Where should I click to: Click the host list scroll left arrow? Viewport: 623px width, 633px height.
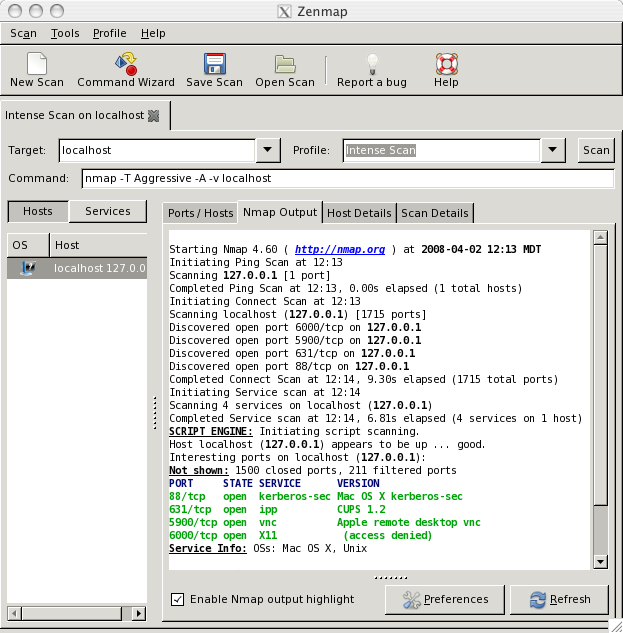click(15, 614)
